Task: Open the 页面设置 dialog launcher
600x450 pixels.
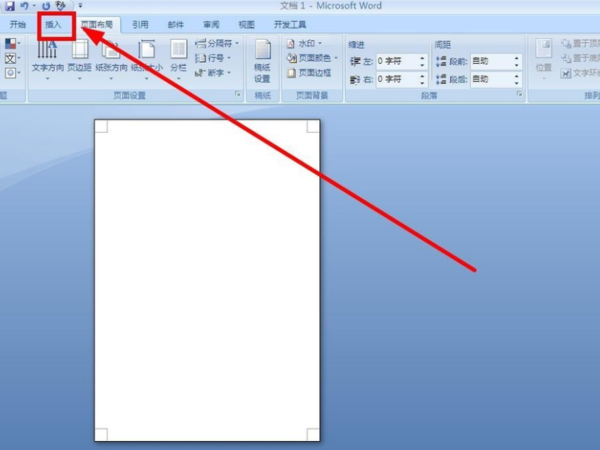Action: (x=238, y=94)
